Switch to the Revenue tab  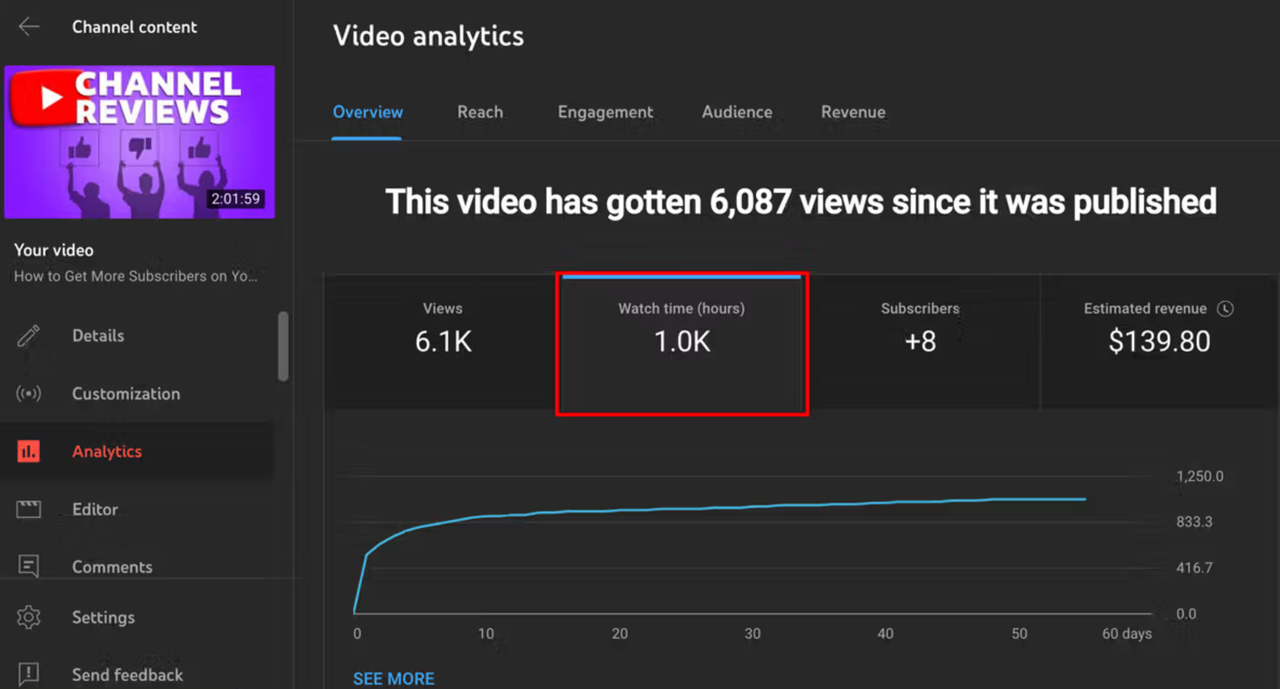tap(853, 112)
